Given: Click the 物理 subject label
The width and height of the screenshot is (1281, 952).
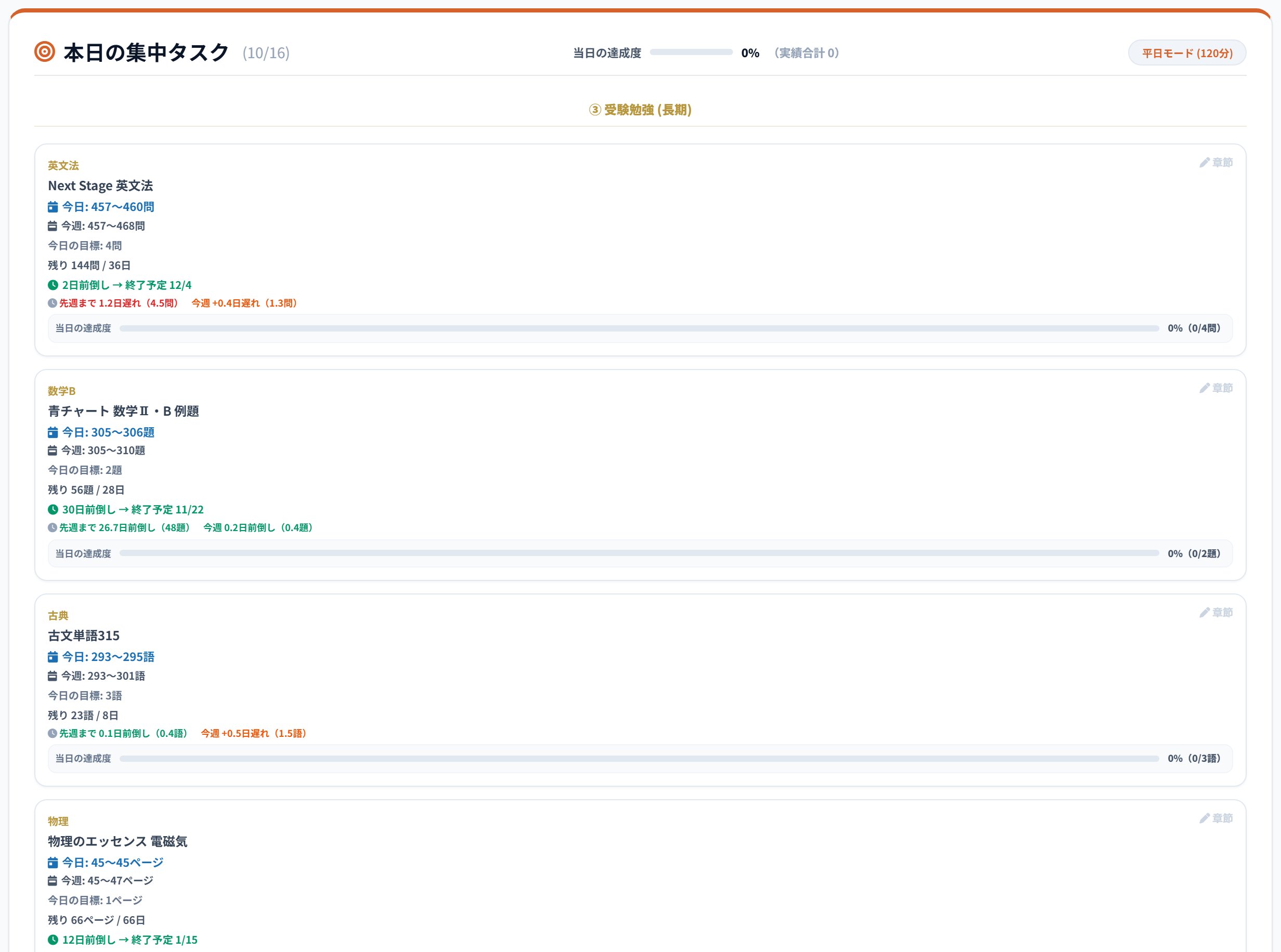Looking at the screenshot, I should click(58, 821).
